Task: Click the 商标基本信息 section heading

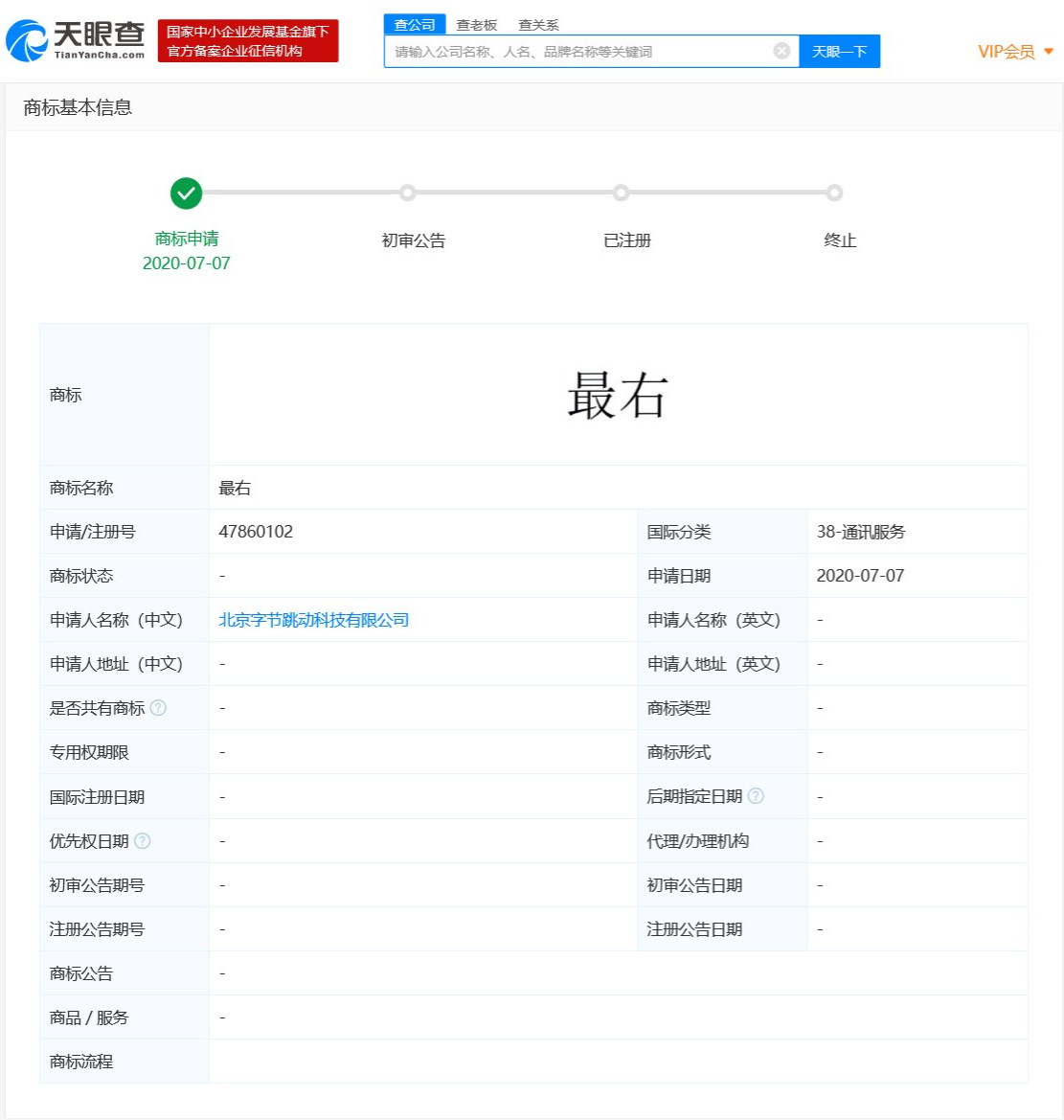Action: (x=78, y=107)
